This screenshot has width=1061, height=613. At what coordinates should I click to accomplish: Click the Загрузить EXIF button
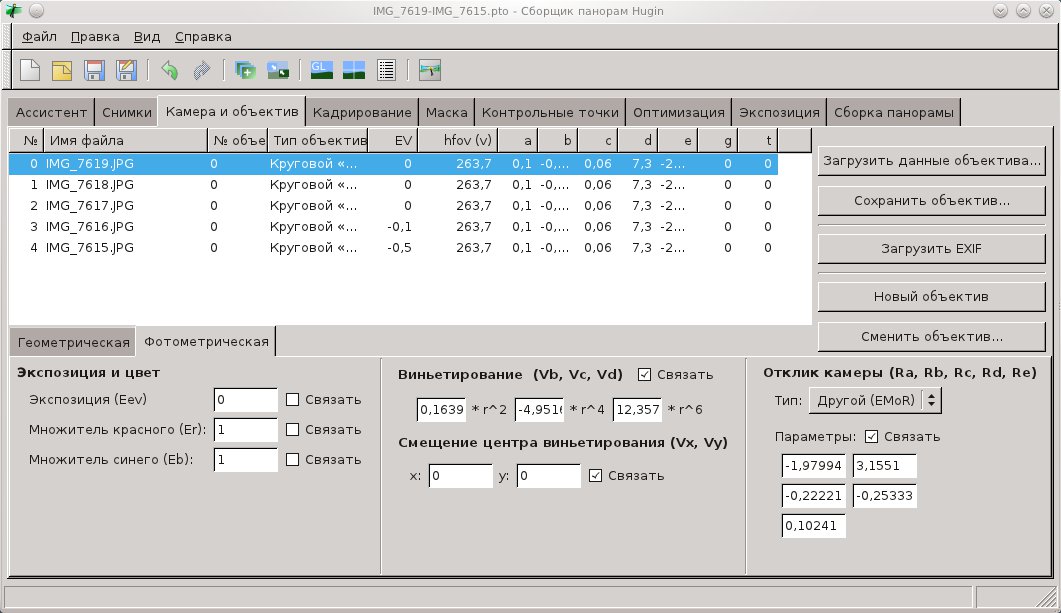pyautogui.click(x=930, y=247)
